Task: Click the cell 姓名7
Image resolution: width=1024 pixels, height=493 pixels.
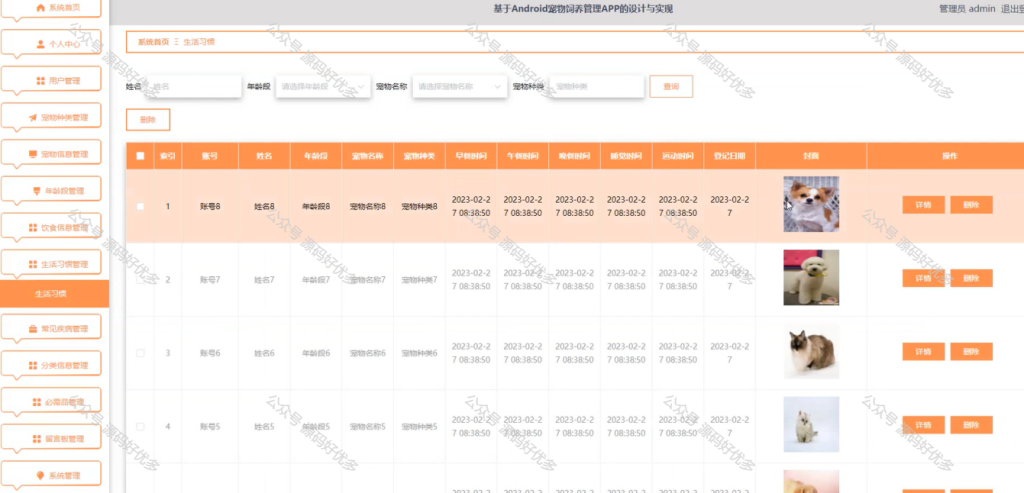Action: [264, 279]
